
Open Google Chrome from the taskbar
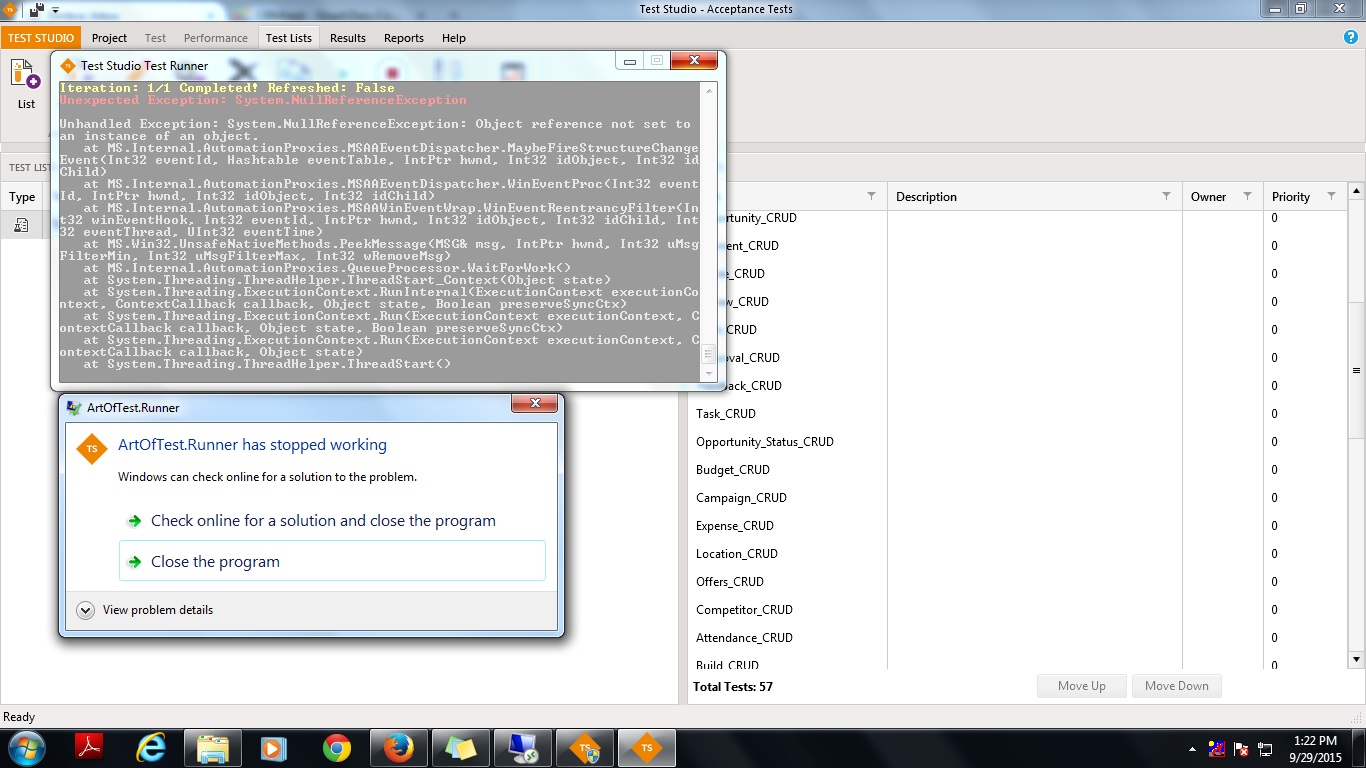(337, 747)
